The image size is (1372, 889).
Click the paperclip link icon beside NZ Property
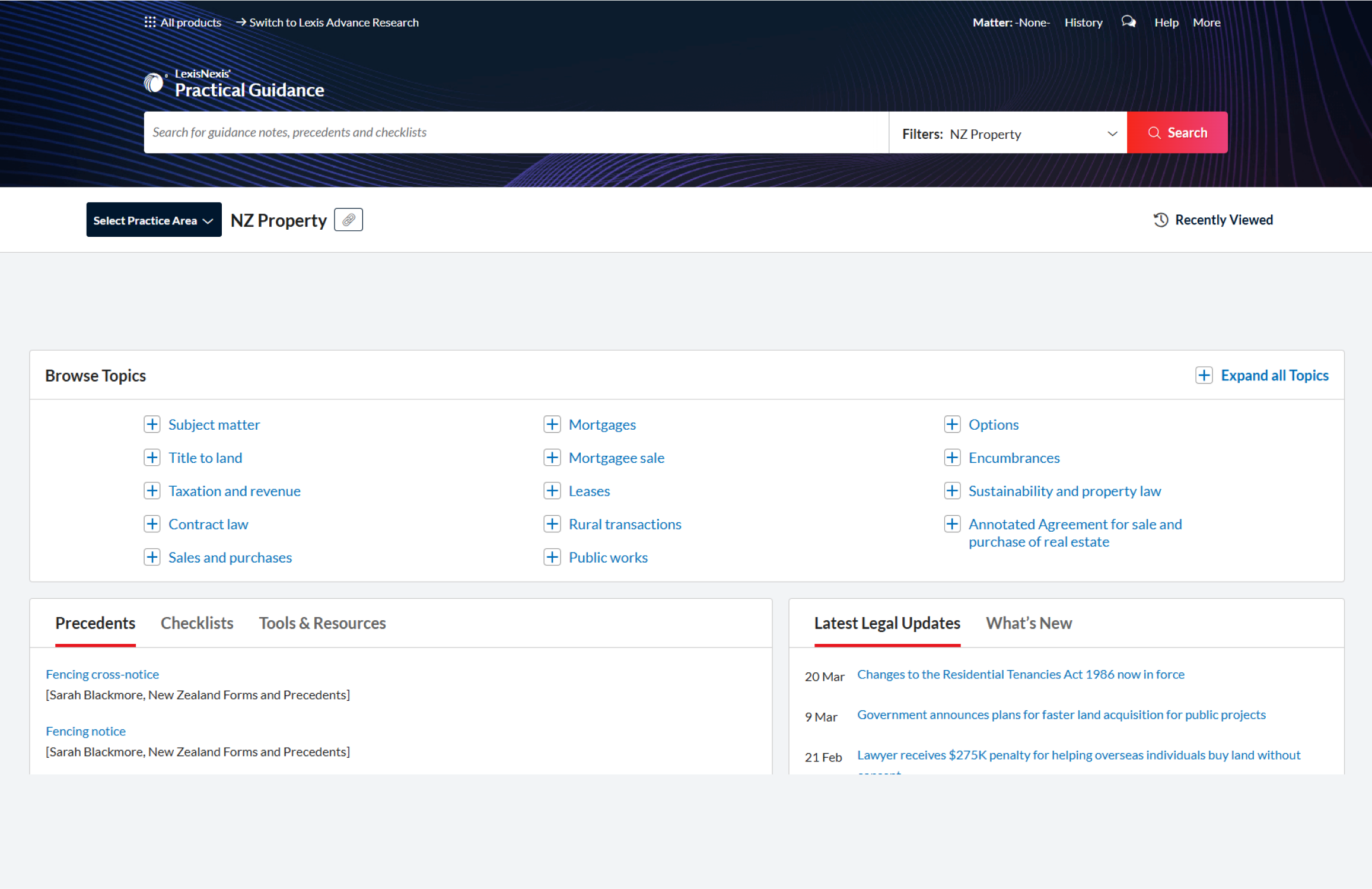tap(348, 220)
